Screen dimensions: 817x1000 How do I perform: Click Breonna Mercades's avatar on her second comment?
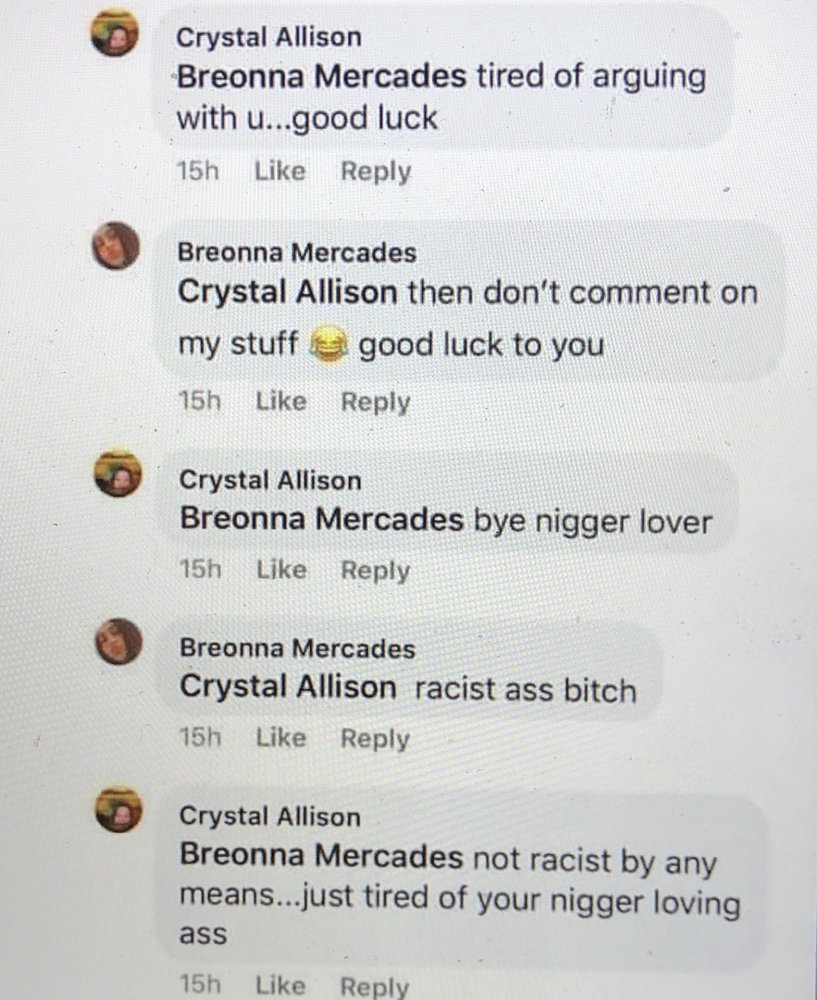click(118, 642)
